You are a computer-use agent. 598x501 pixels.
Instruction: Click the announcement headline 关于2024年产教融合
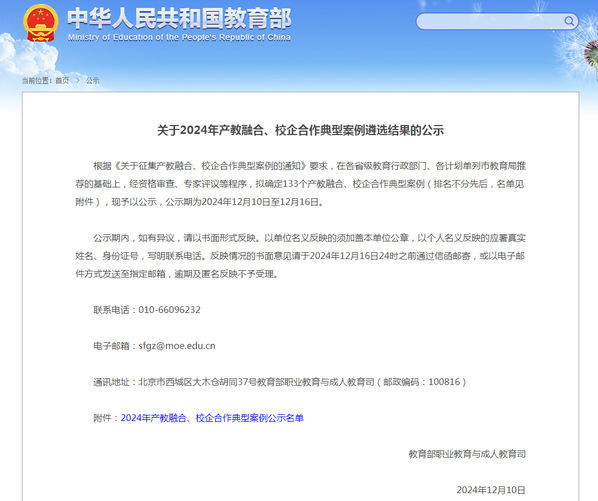coord(301,130)
